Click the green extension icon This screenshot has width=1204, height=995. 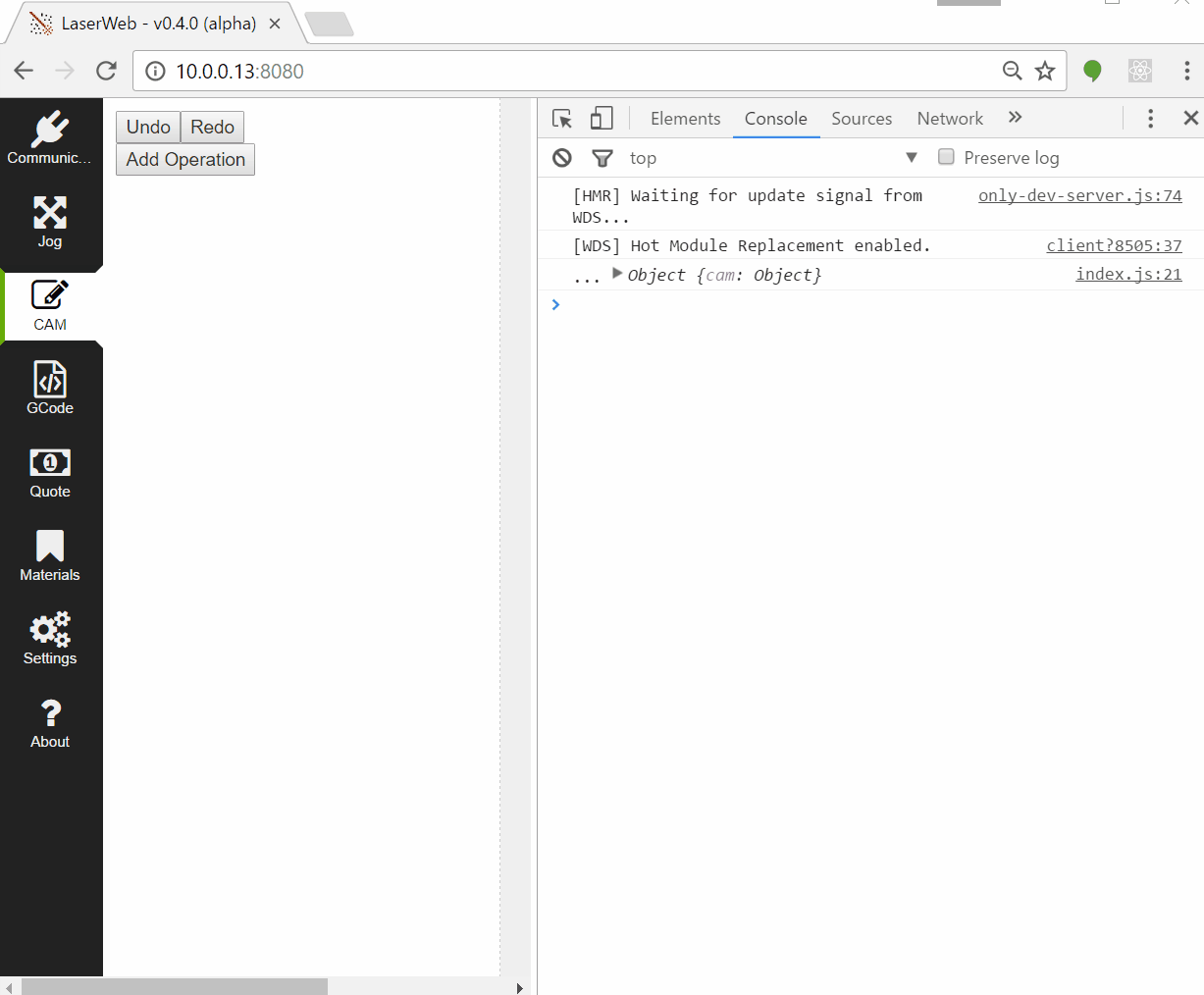(1092, 71)
